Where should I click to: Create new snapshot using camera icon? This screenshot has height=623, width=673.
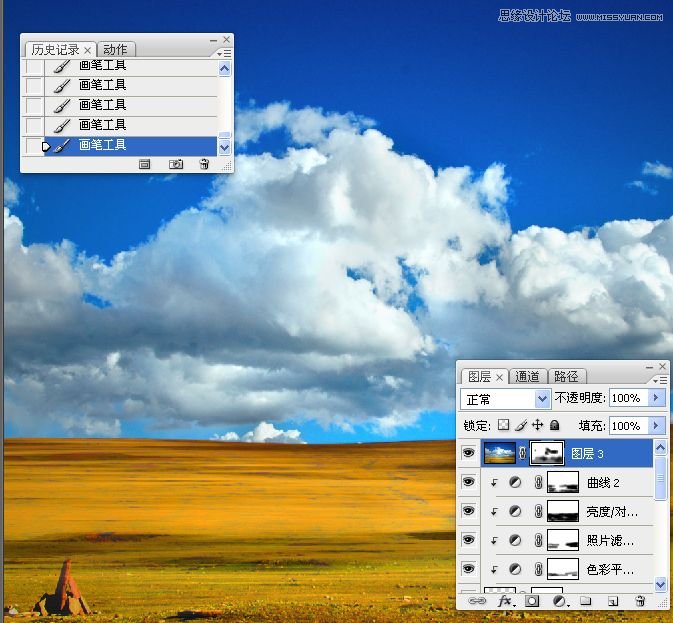pyautogui.click(x=176, y=164)
